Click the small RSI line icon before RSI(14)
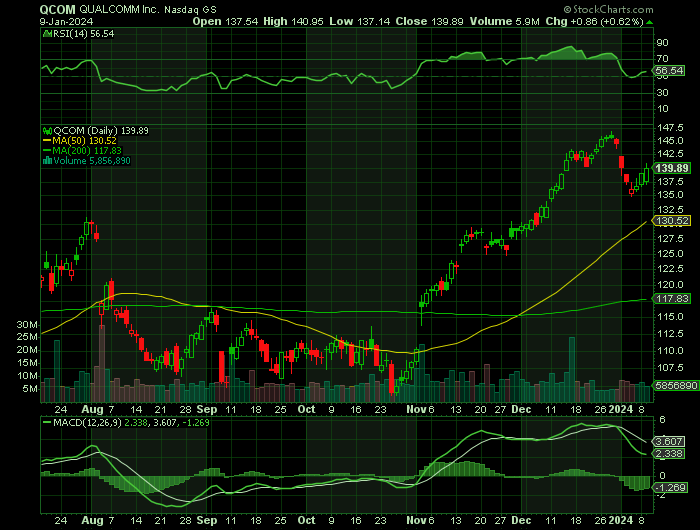This screenshot has width=700, height=530. [x=47, y=33]
